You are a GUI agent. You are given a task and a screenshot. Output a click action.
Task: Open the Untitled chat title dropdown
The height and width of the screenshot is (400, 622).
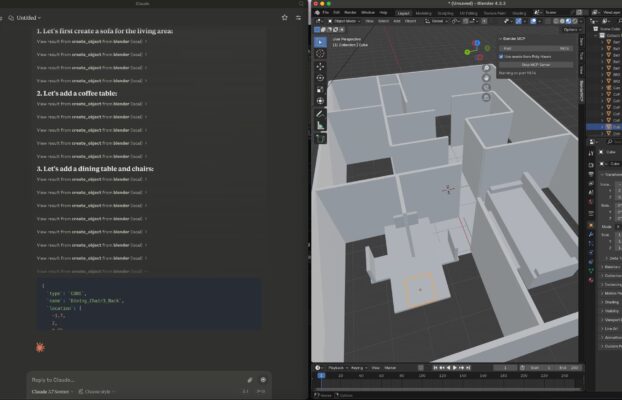(x=27, y=18)
